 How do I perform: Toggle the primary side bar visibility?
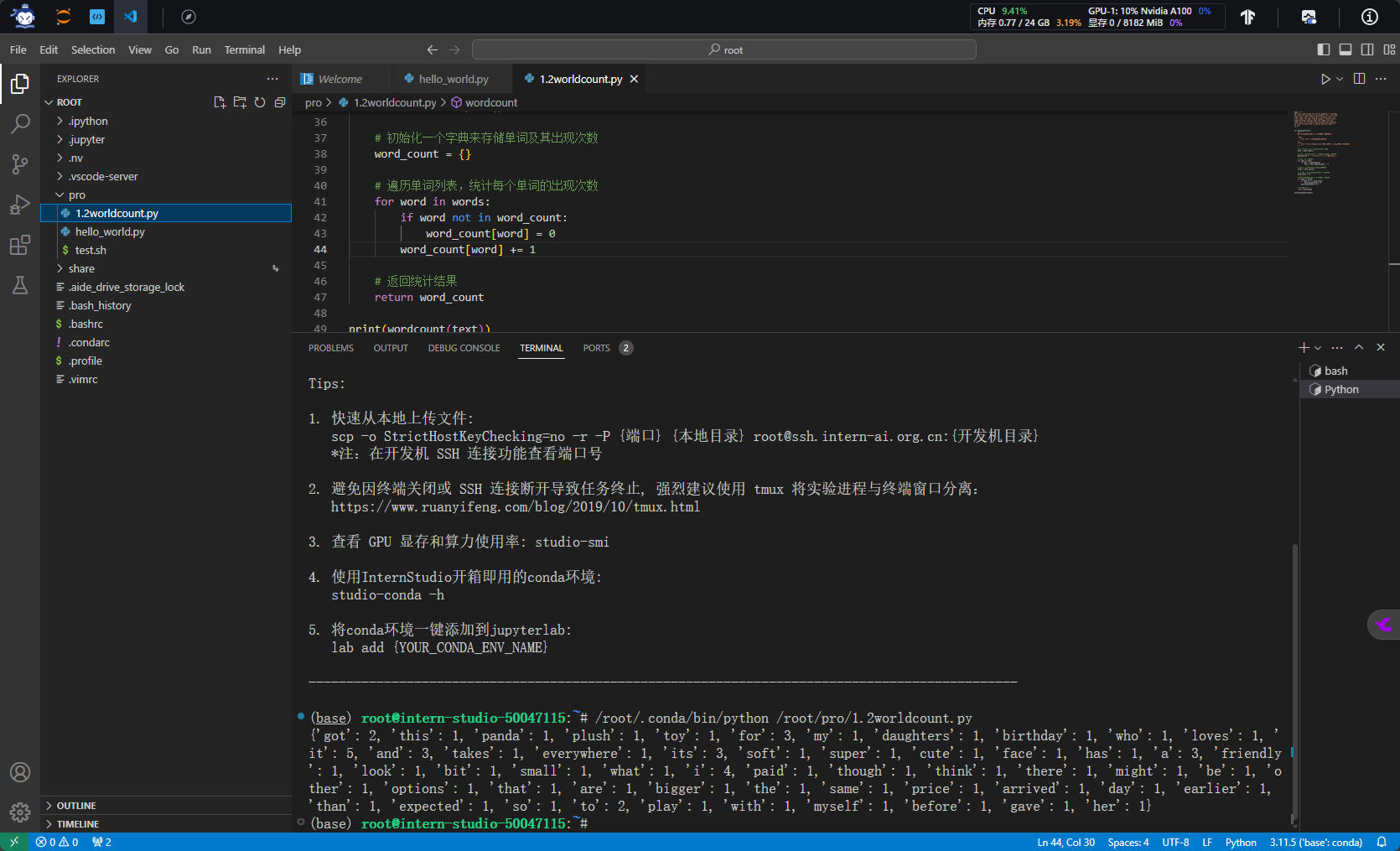point(1324,49)
